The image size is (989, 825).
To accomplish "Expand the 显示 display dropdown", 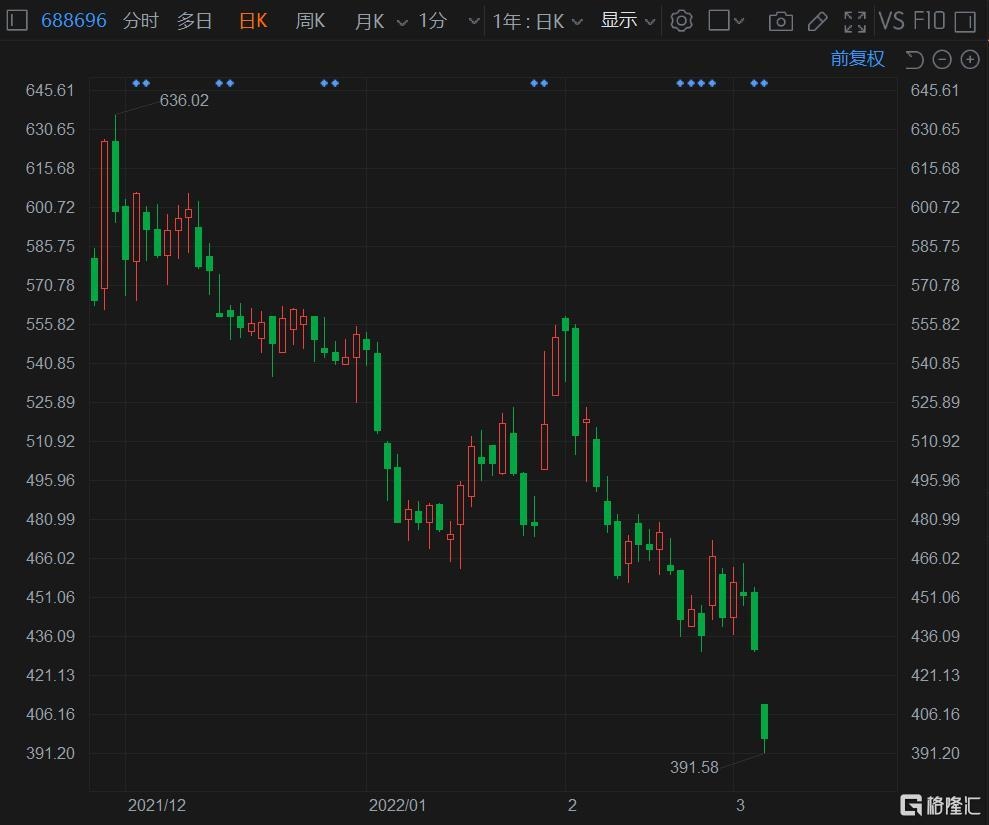I will point(627,21).
